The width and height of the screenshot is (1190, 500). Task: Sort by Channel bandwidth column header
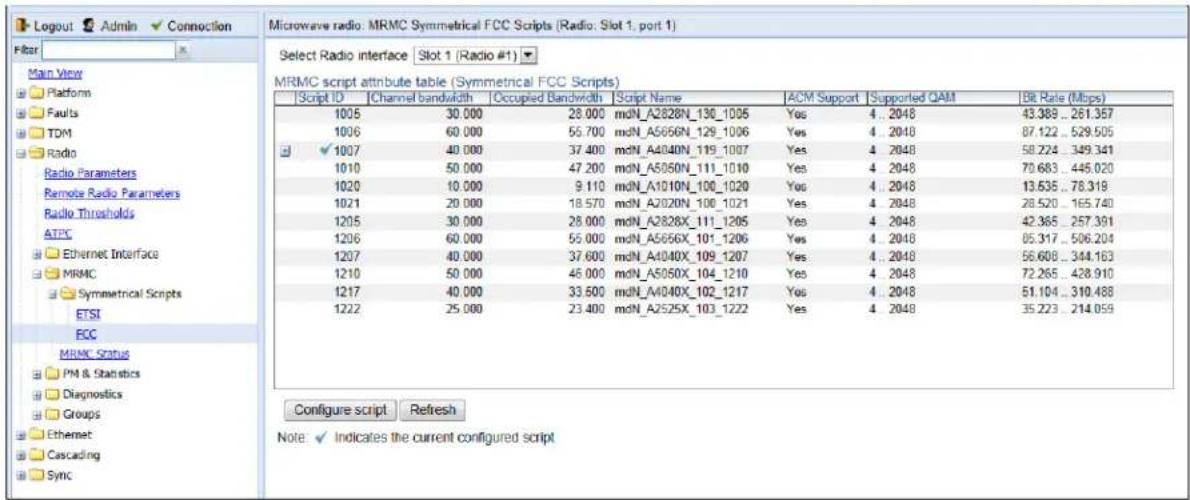[429, 99]
